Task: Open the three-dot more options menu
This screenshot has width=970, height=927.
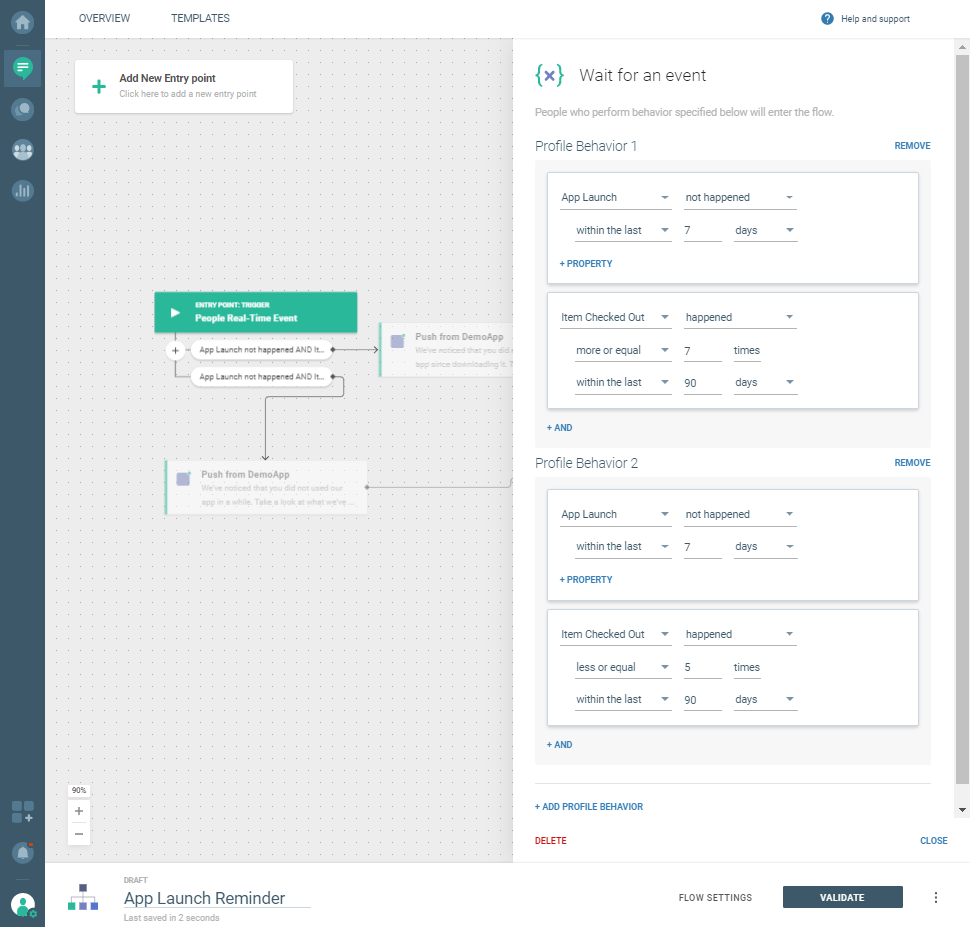Action: [936, 897]
